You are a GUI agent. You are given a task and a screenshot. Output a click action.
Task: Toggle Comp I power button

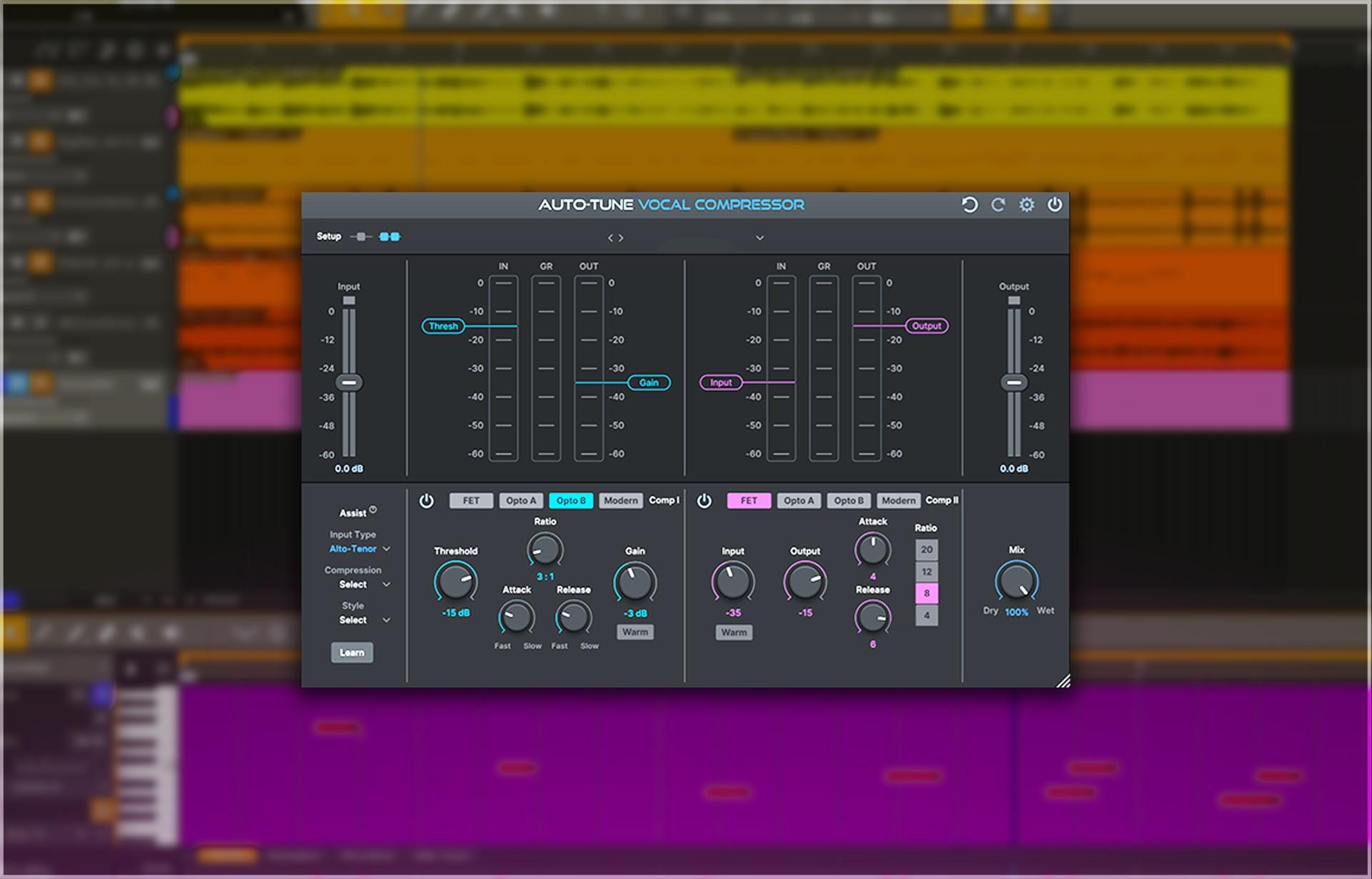pyautogui.click(x=427, y=501)
